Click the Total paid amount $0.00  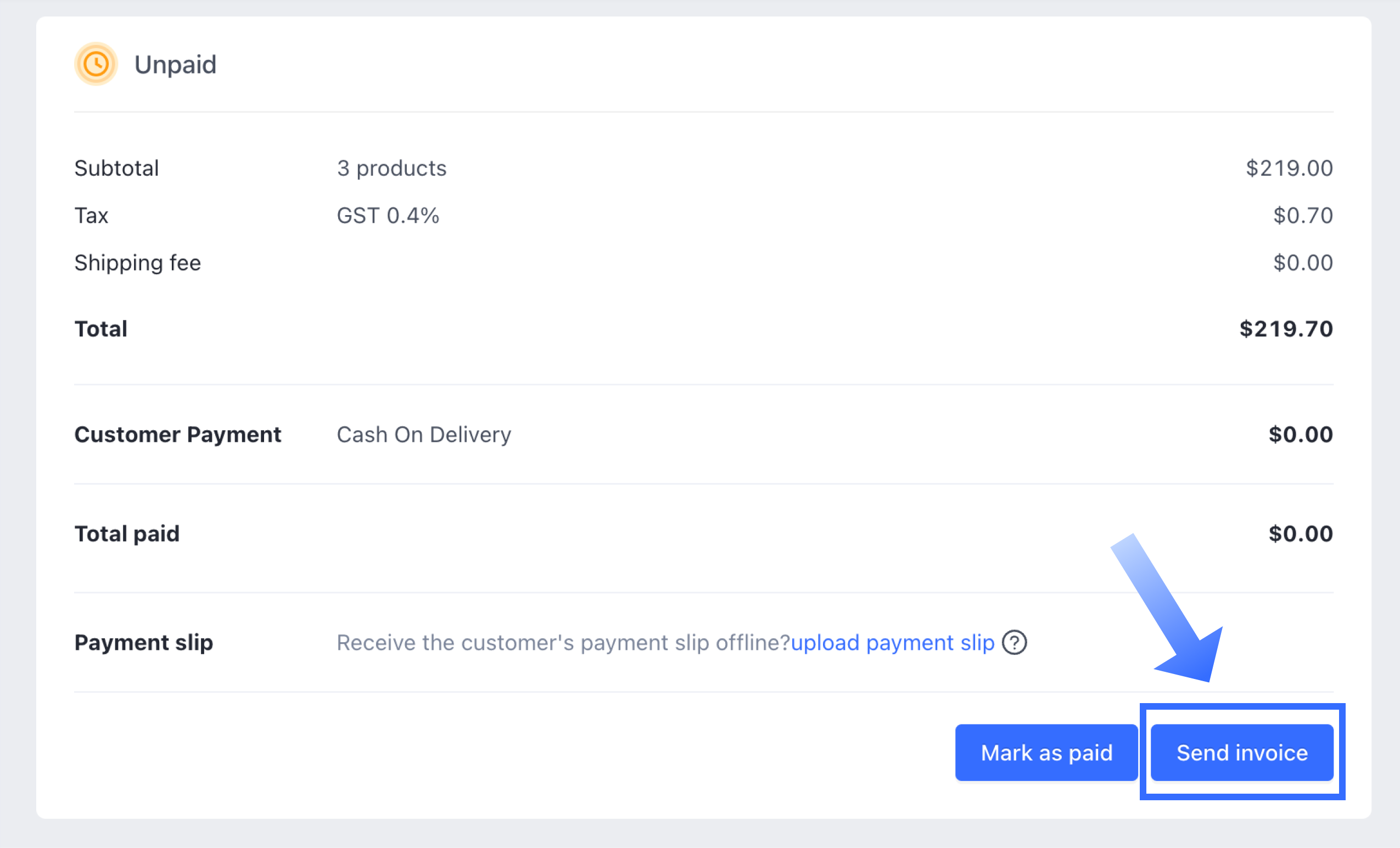coord(1301,534)
